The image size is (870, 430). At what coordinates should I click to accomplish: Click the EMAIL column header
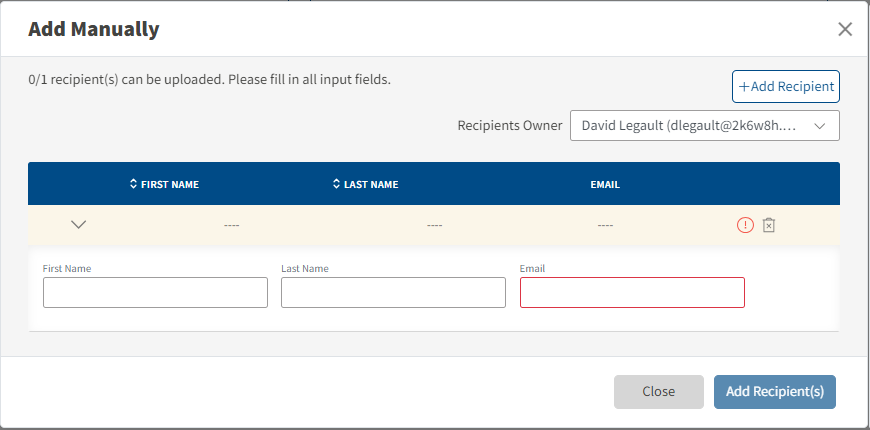(x=605, y=184)
